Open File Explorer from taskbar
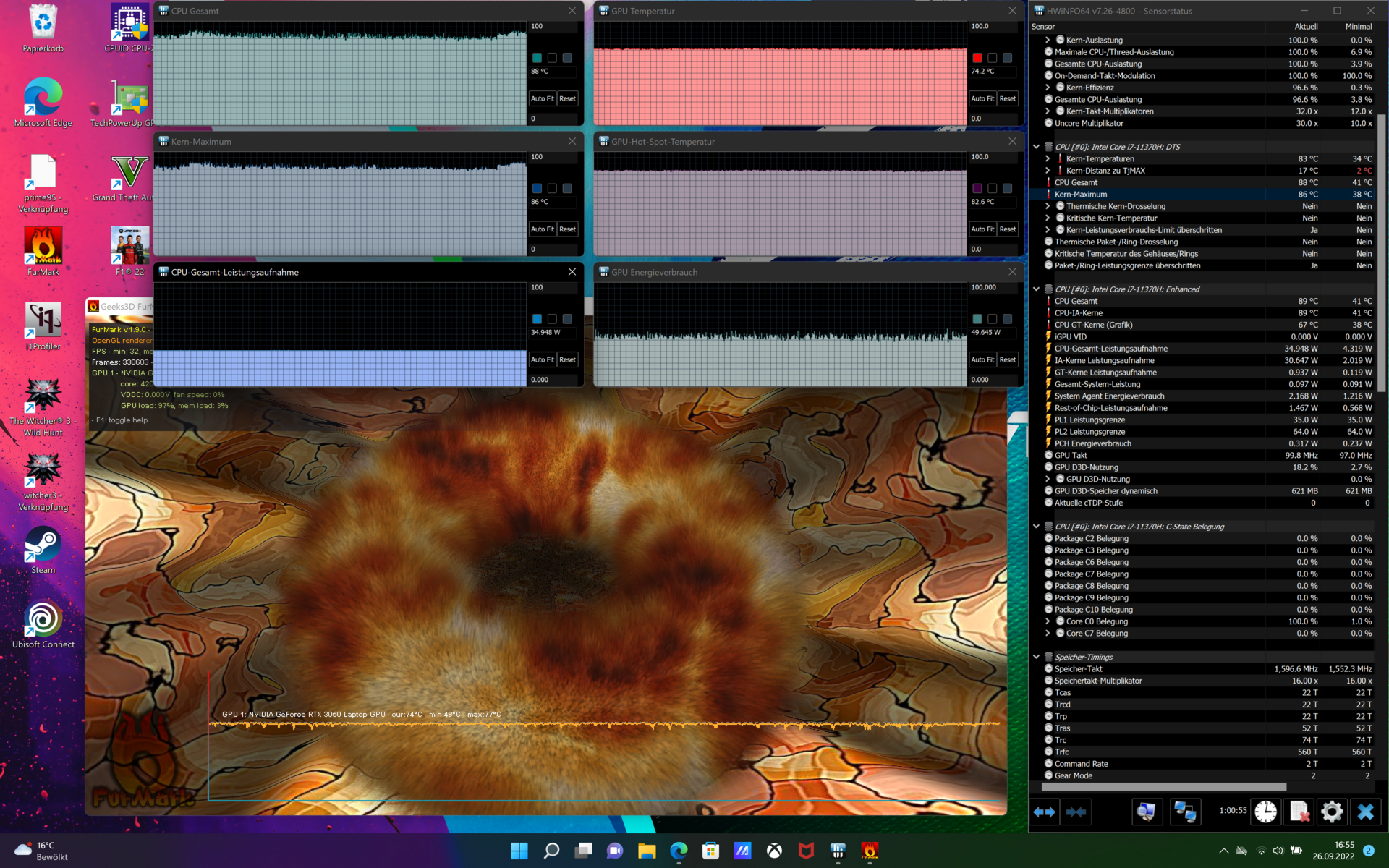This screenshot has width=1389, height=868. [x=647, y=851]
